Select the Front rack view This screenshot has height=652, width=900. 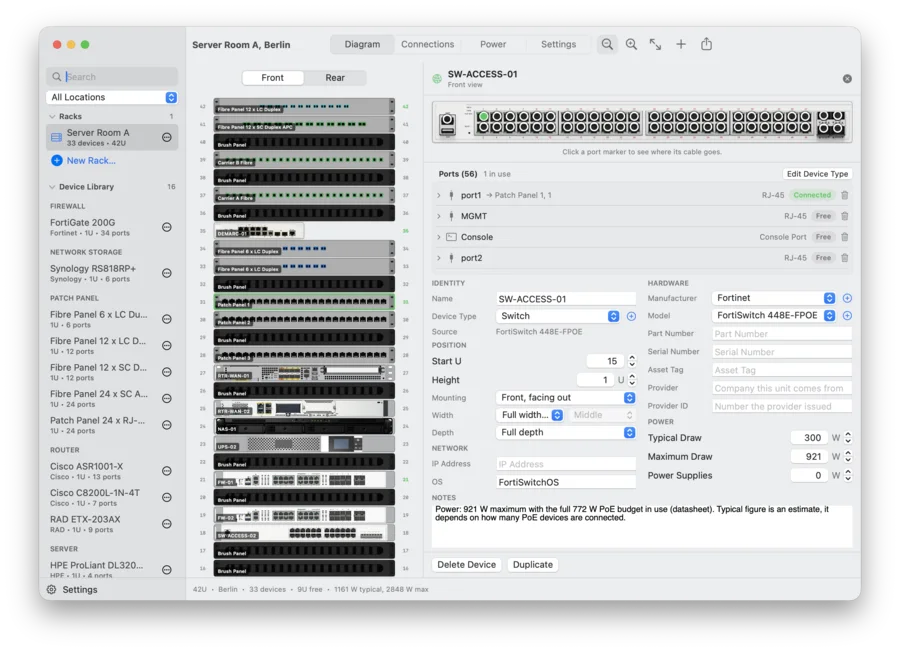point(273,77)
